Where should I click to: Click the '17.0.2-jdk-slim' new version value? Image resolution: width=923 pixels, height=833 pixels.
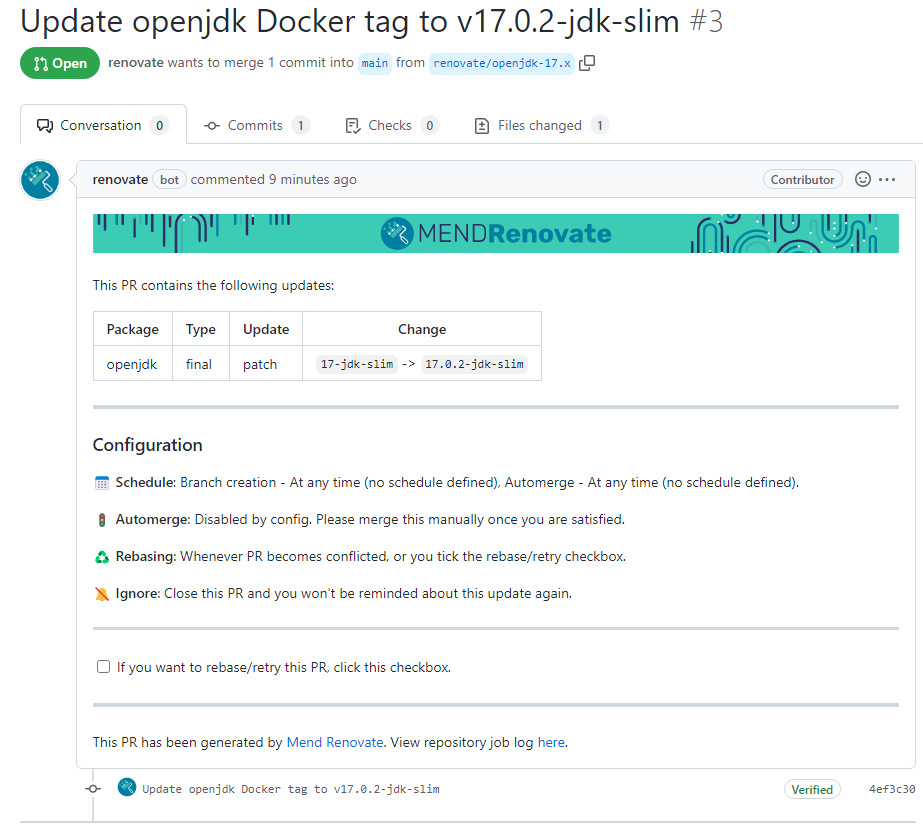[x=474, y=364]
